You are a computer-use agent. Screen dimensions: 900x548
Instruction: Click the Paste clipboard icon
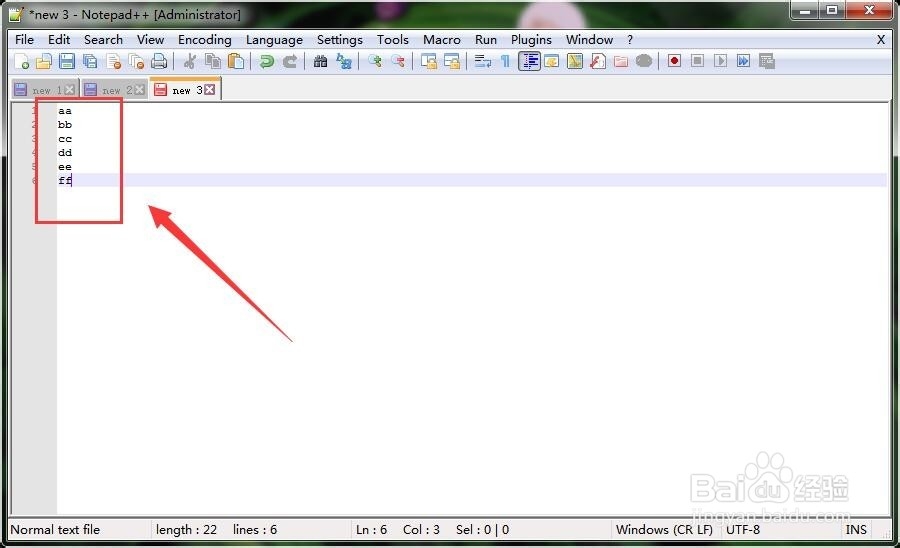point(236,61)
